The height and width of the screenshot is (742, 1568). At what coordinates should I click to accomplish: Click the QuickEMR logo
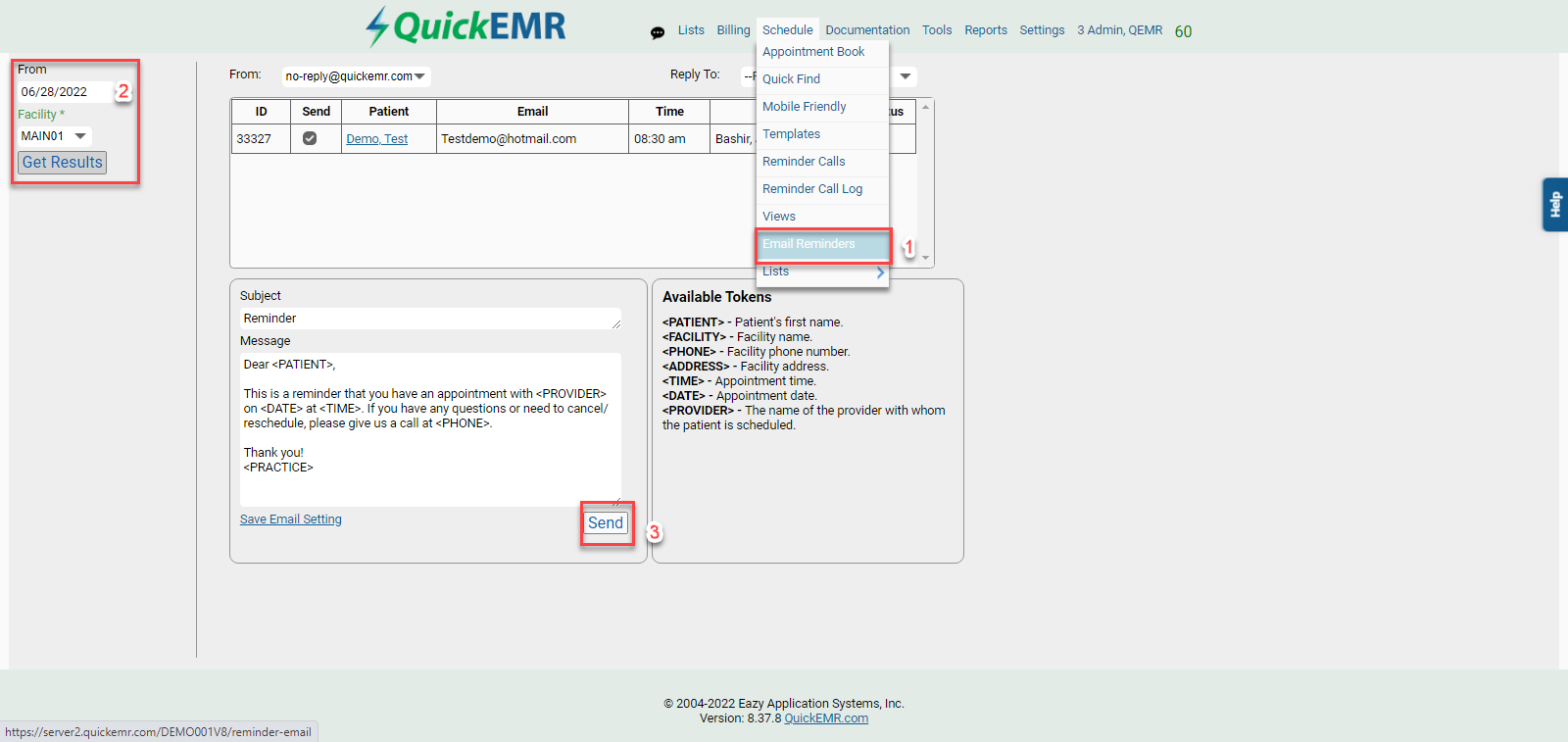point(465,26)
